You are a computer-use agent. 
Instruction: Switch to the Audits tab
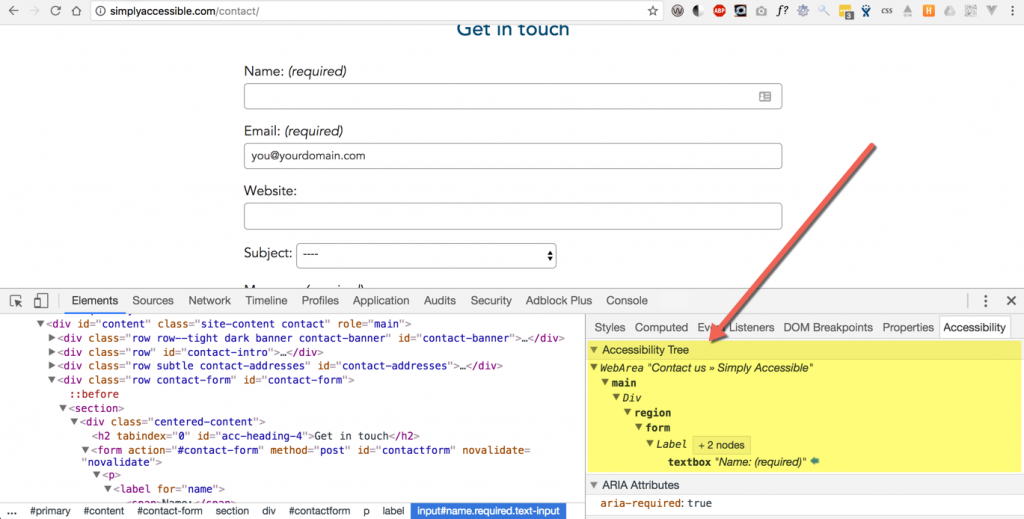[x=440, y=300]
